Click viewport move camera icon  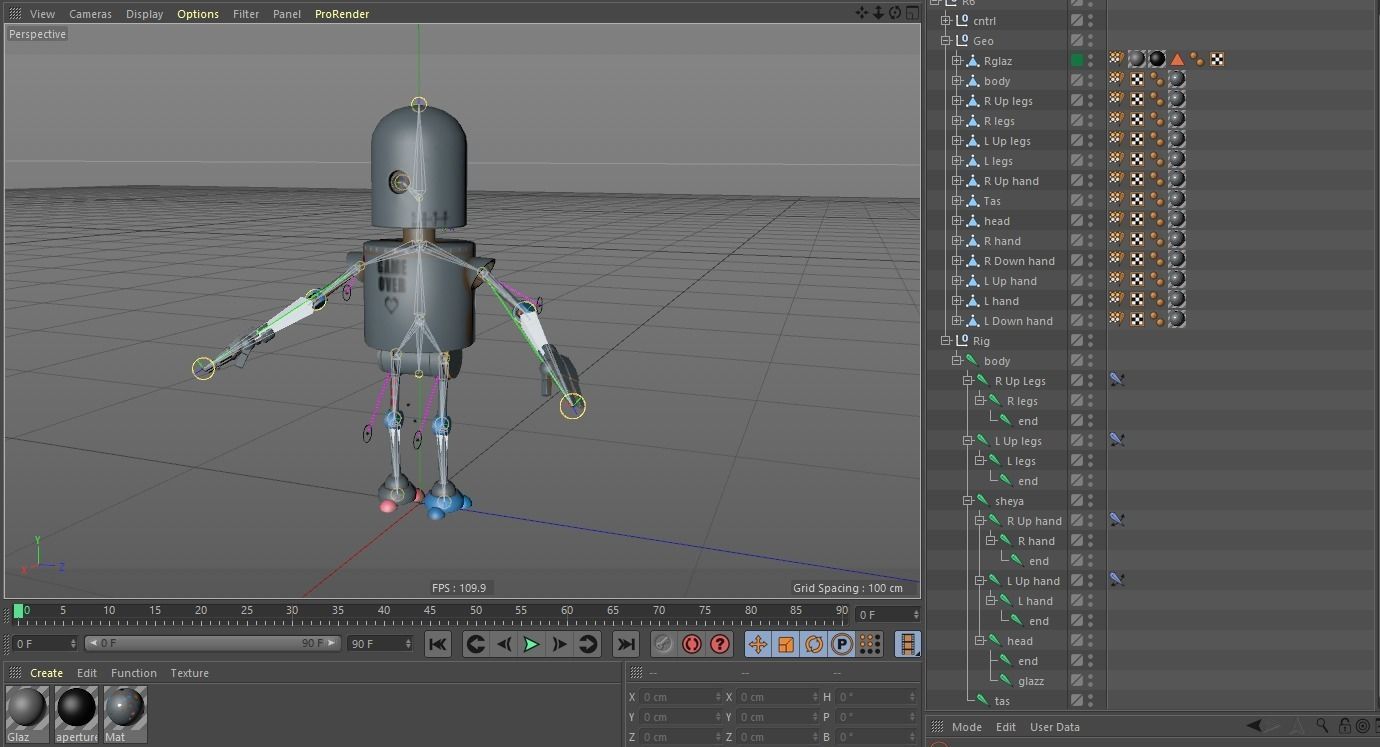coord(861,13)
